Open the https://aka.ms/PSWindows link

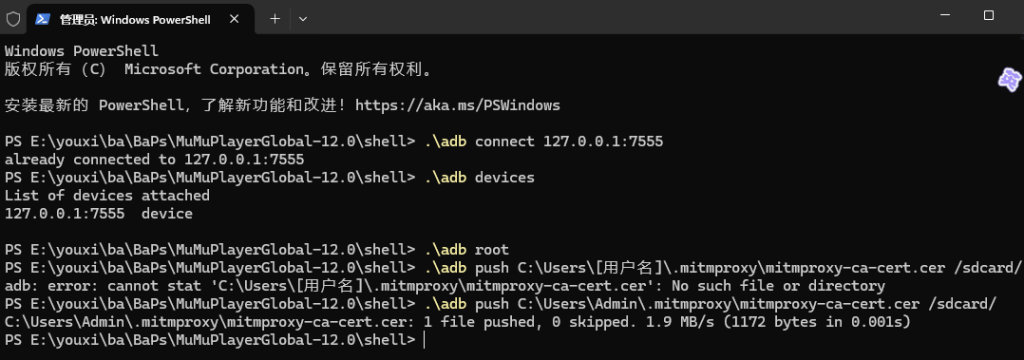point(458,105)
